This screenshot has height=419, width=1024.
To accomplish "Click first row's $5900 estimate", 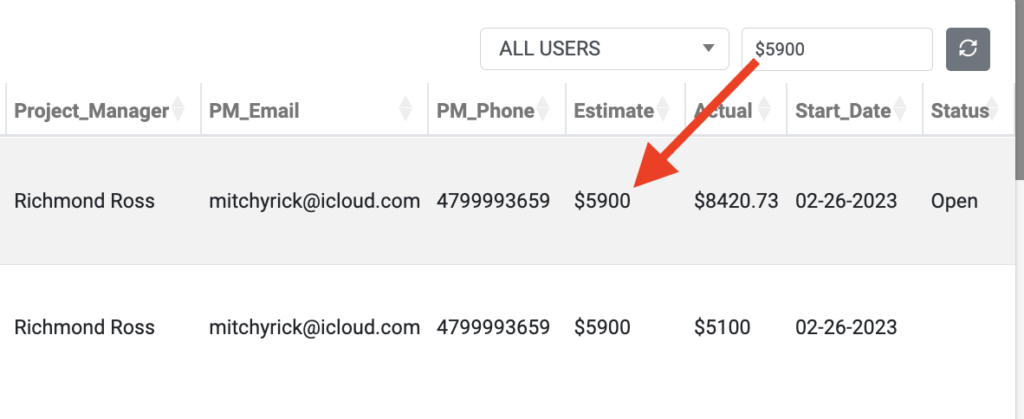I will (x=602, y=201).
